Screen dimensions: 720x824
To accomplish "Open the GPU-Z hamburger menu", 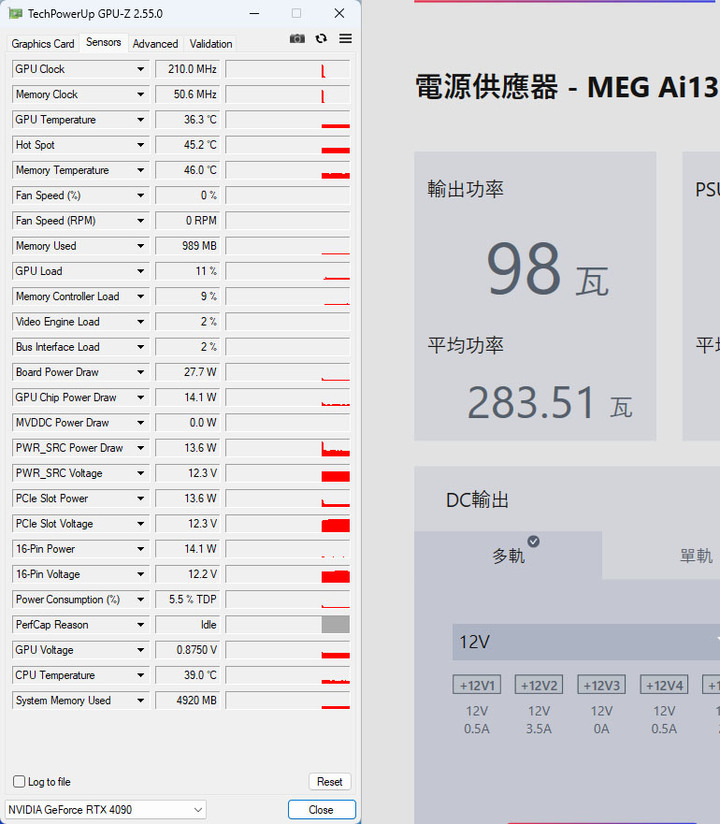I will pos(345,38).
